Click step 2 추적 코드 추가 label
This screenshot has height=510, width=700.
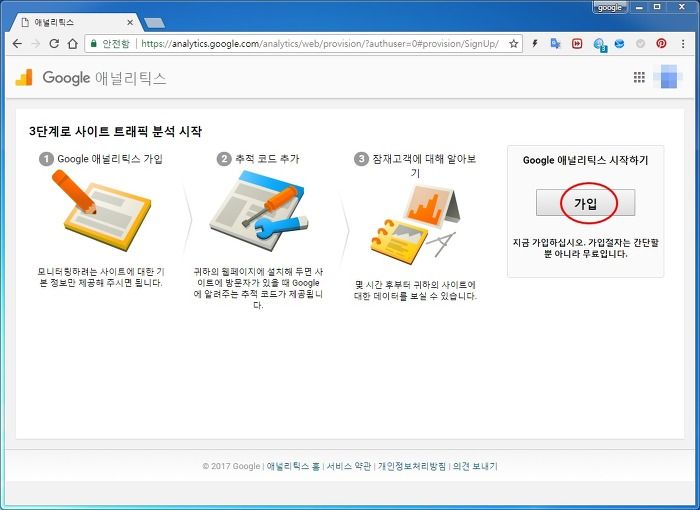click(x=267, y=159)
